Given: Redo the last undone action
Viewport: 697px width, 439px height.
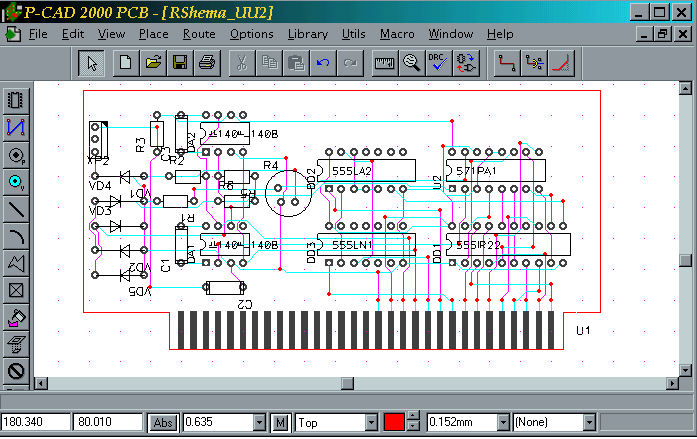Looking at the screenshot, I should (x=350, y=63).
